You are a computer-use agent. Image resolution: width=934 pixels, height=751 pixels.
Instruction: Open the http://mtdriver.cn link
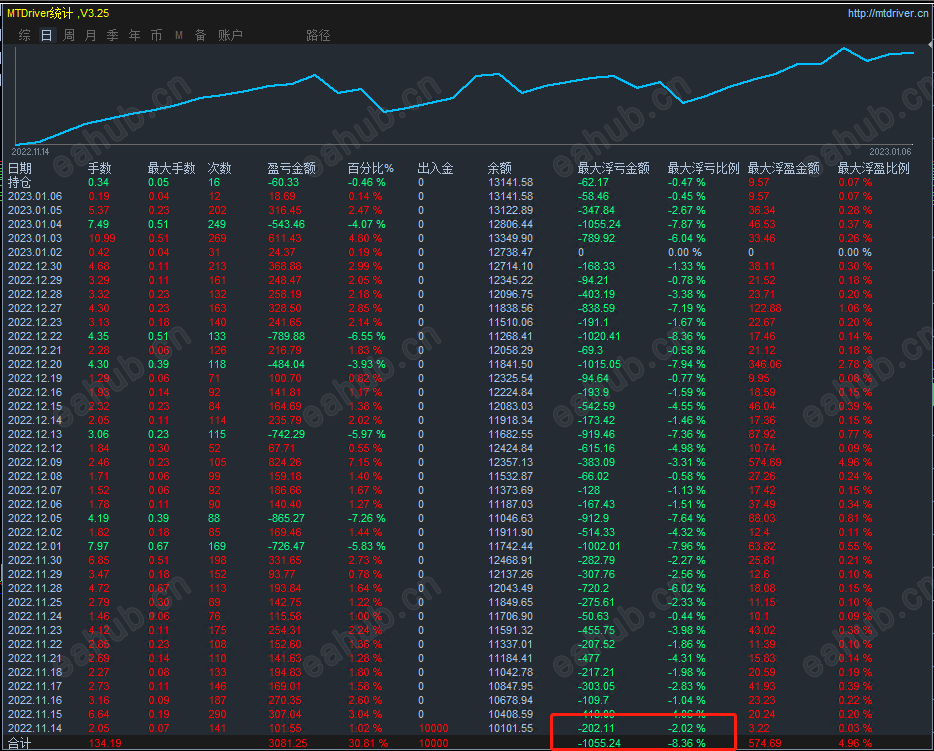[x=888, y=13]
